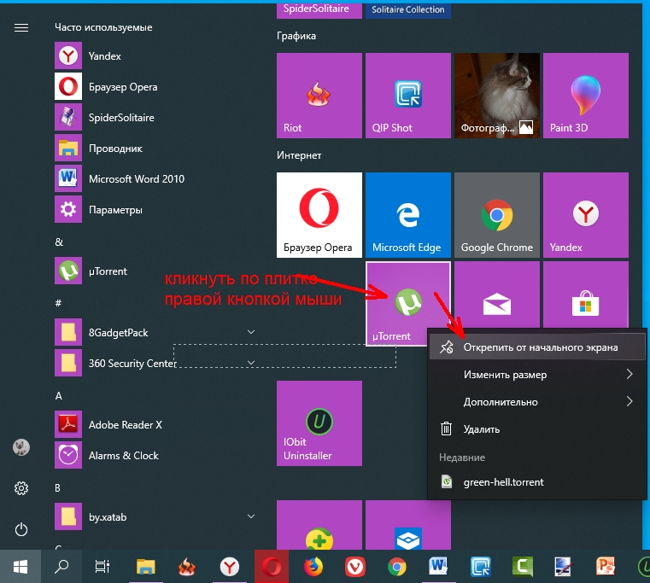Open the Изменить размер submenu
Image resolution: width=650 pixels, height=583 pixels.
click(536, 374)
